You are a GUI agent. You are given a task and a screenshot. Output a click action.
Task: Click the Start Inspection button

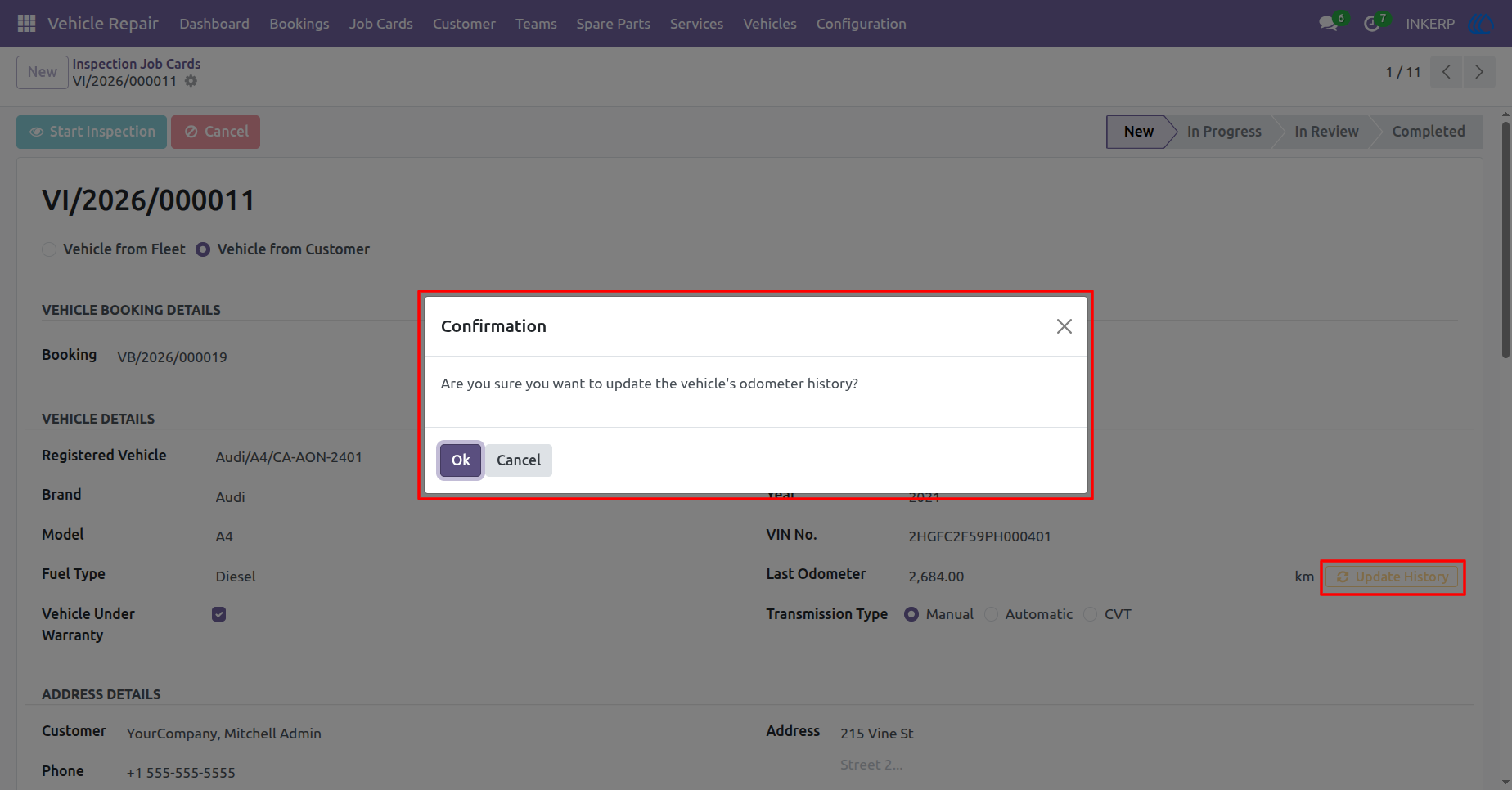coord(92,132)
